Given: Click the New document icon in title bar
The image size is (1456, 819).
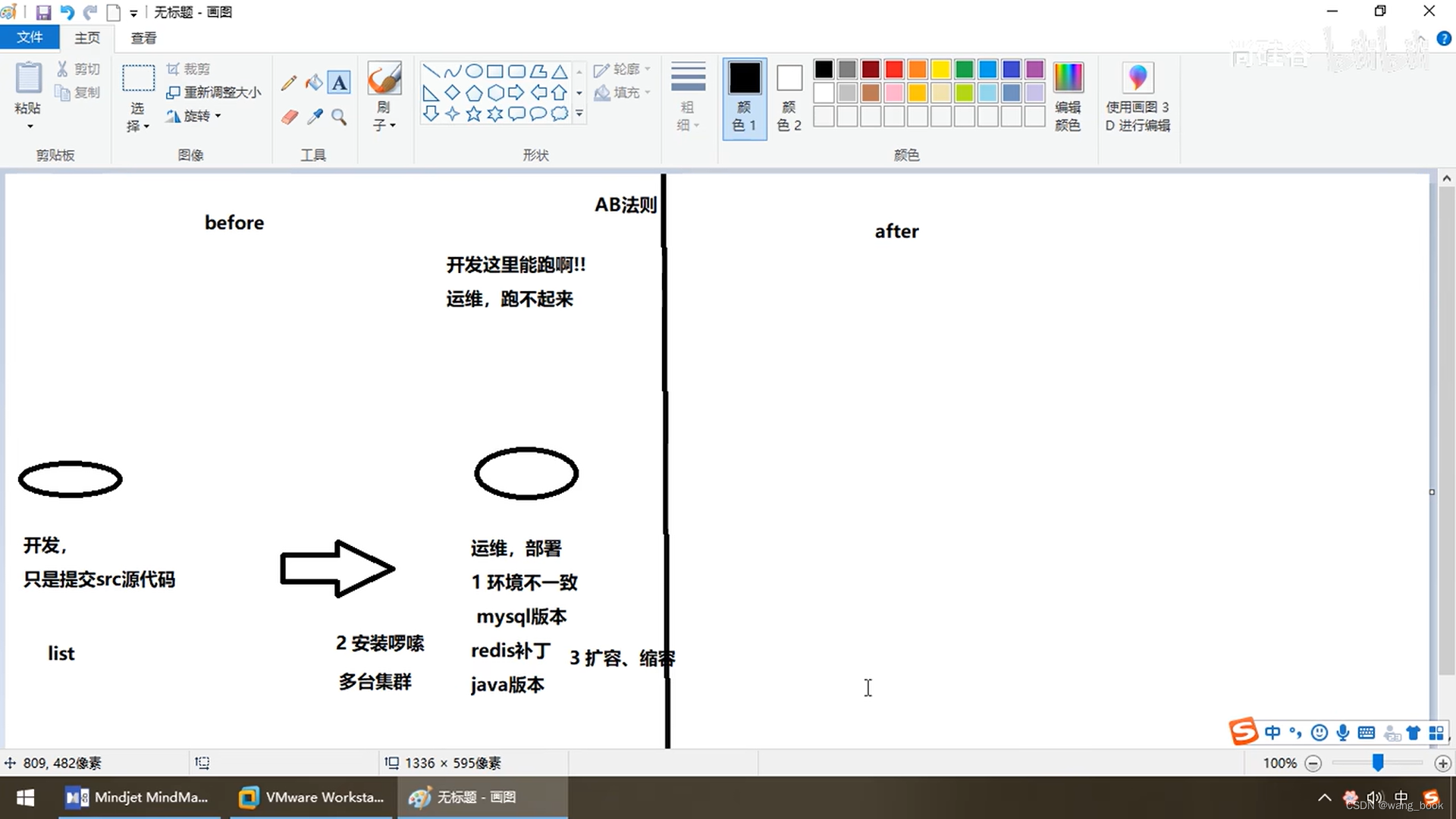Looking at the screenshot, I should 113,12.
